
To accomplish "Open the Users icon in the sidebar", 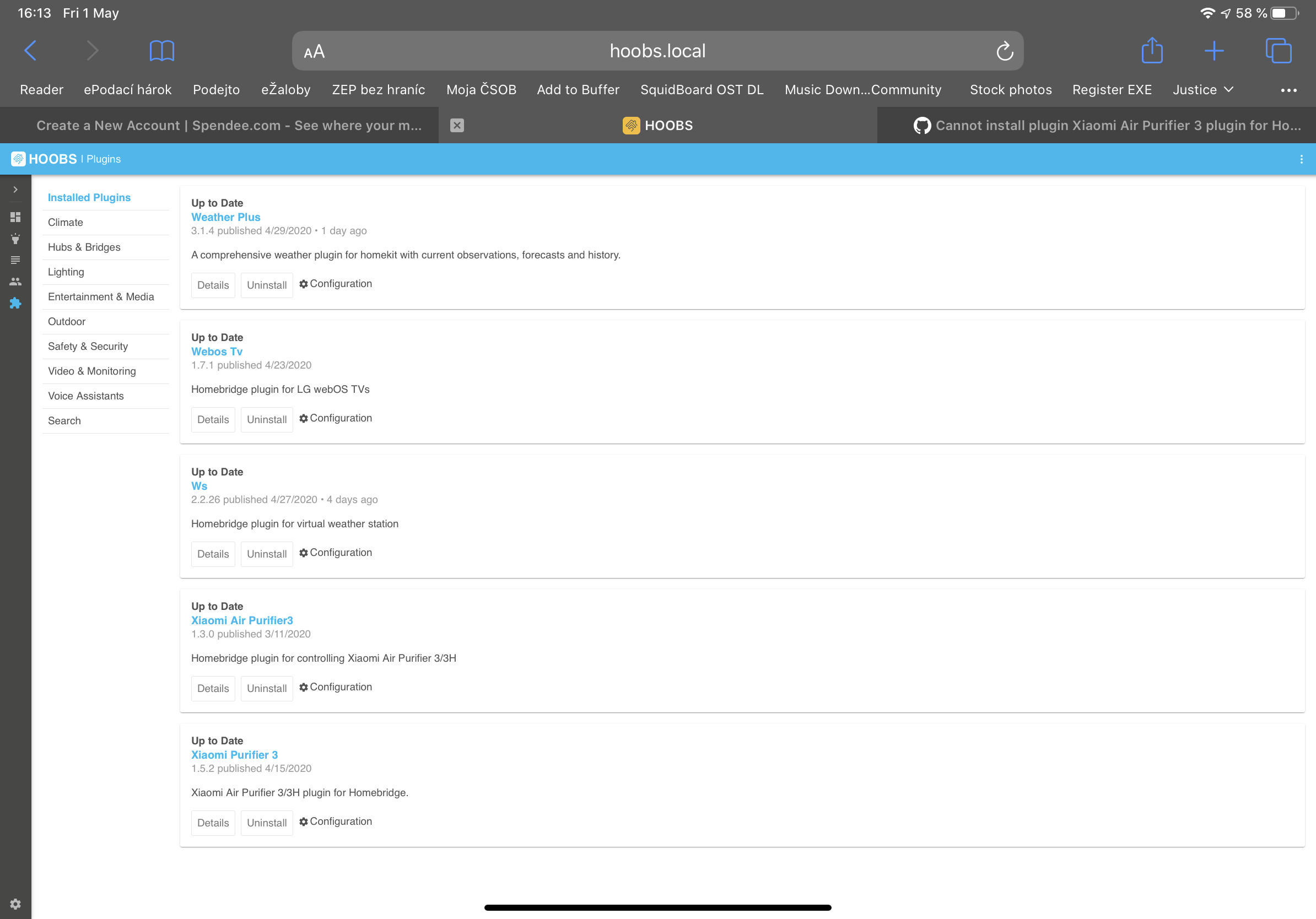I will pyautogui.click(x=15, y=280).
